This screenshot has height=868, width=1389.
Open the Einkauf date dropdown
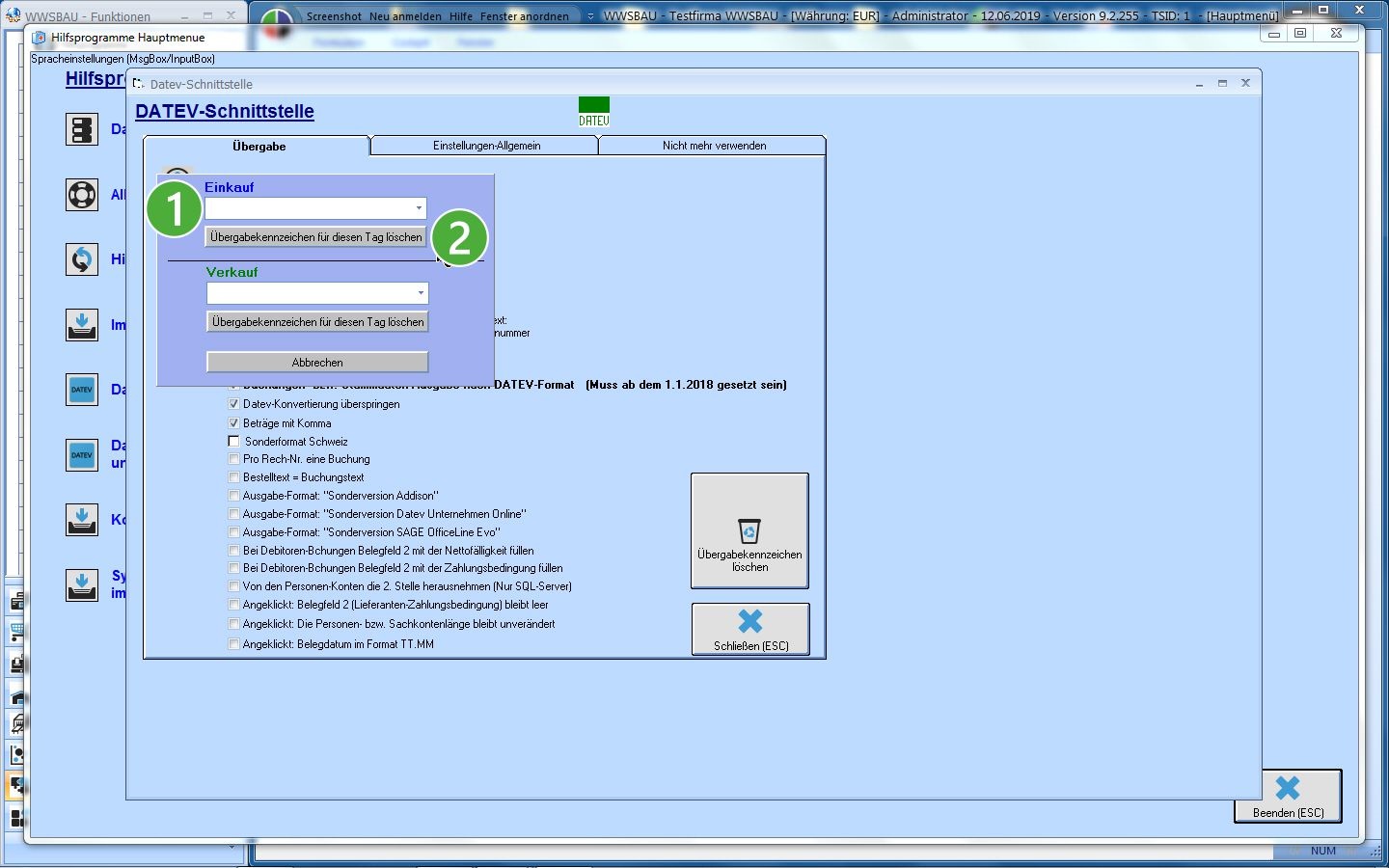[x=419, y=208]
